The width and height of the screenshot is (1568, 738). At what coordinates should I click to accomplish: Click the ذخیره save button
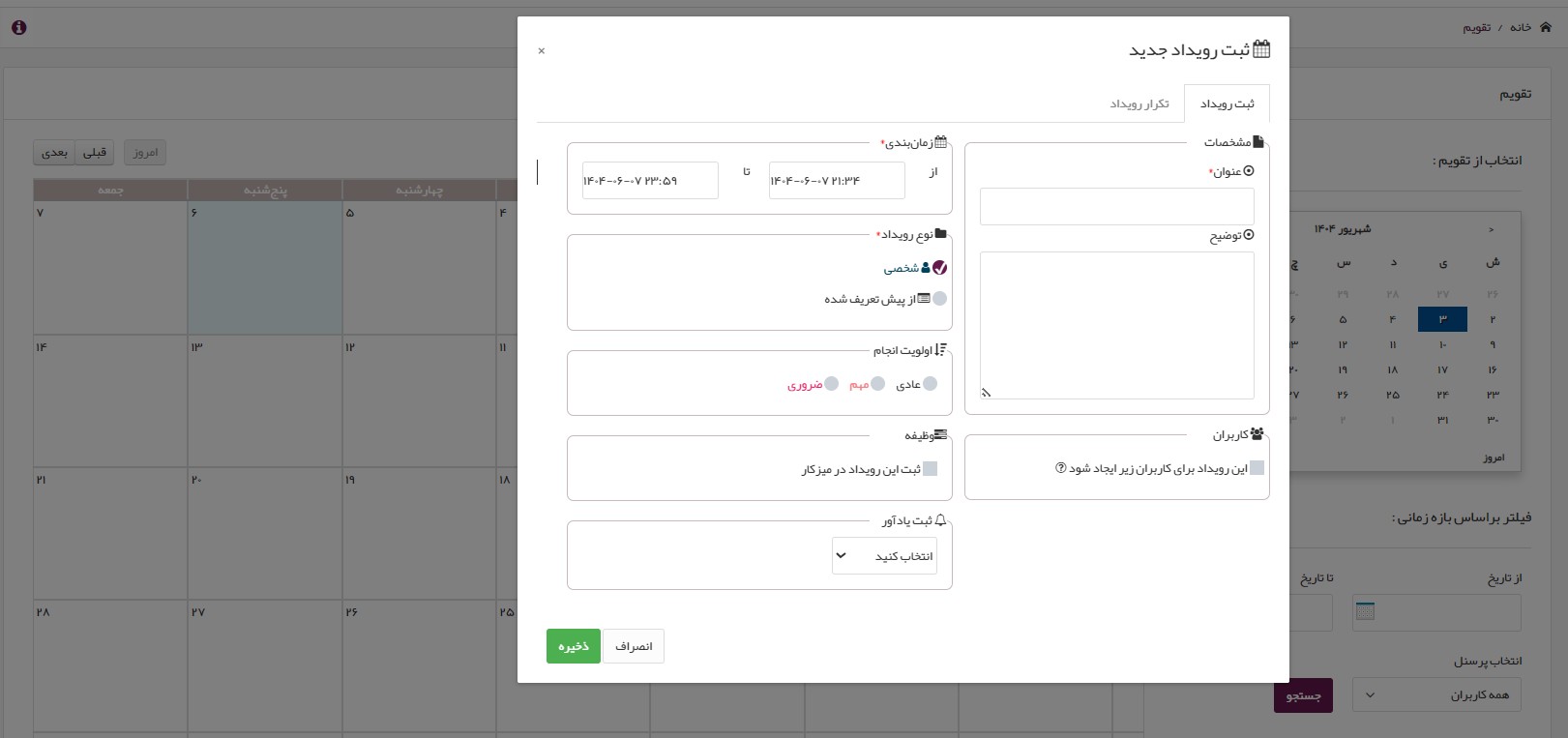coord(574,646)
